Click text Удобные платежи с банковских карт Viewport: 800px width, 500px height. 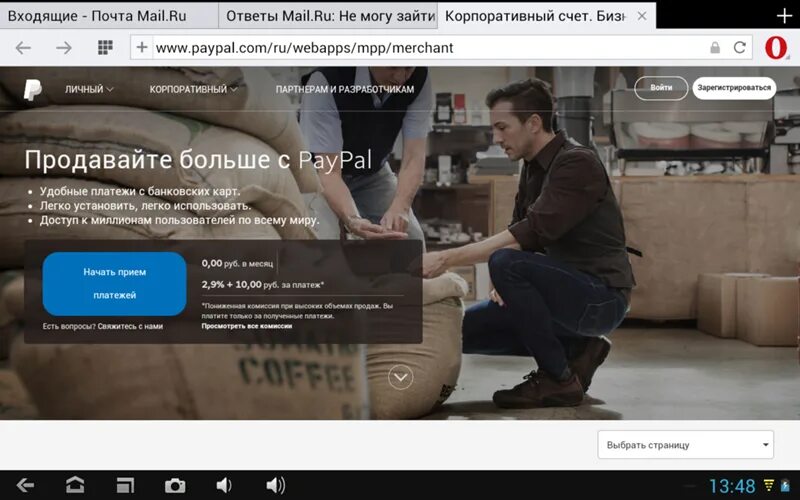[x=140, y=191]
